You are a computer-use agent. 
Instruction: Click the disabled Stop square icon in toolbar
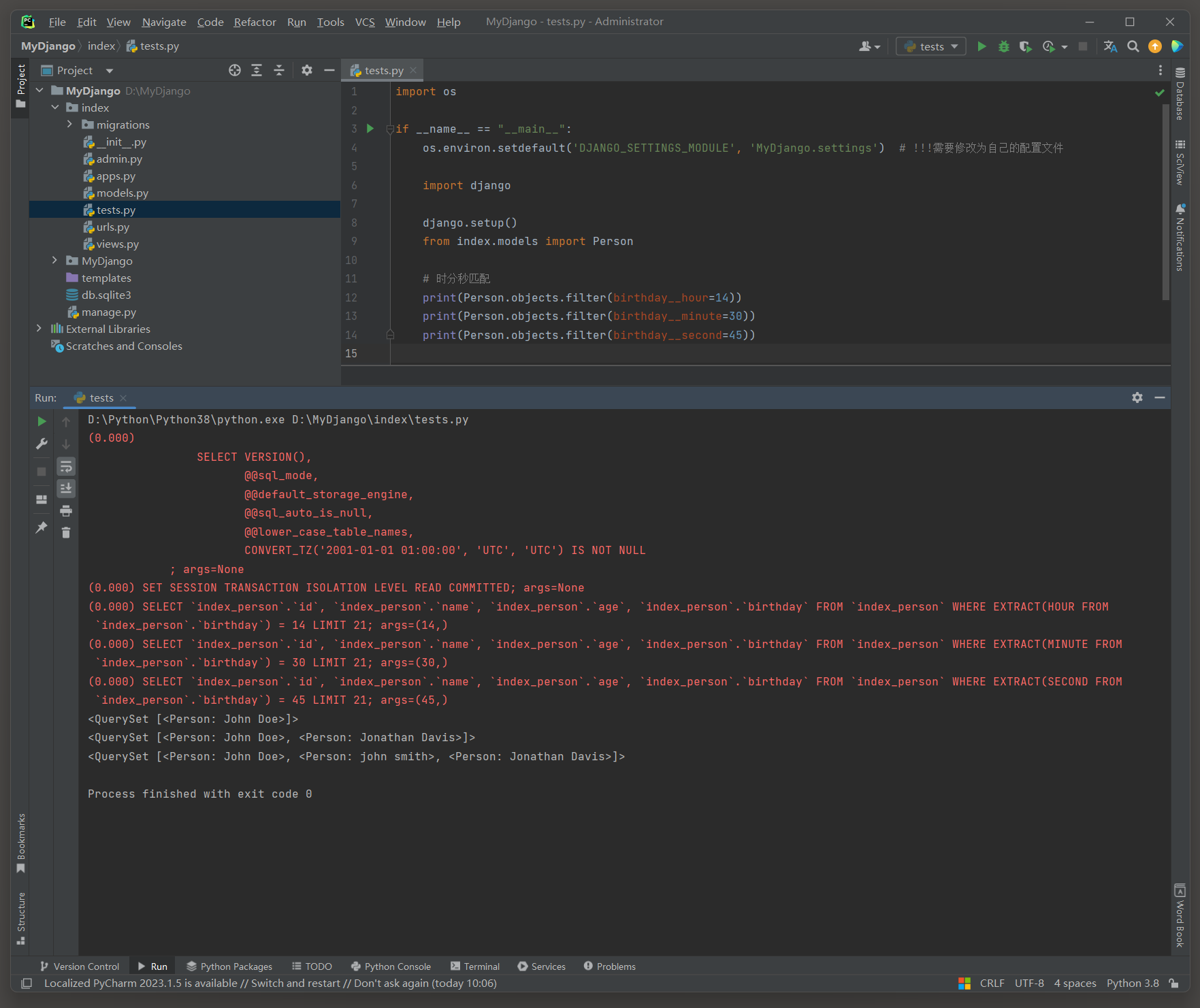tap(1083, 46)
